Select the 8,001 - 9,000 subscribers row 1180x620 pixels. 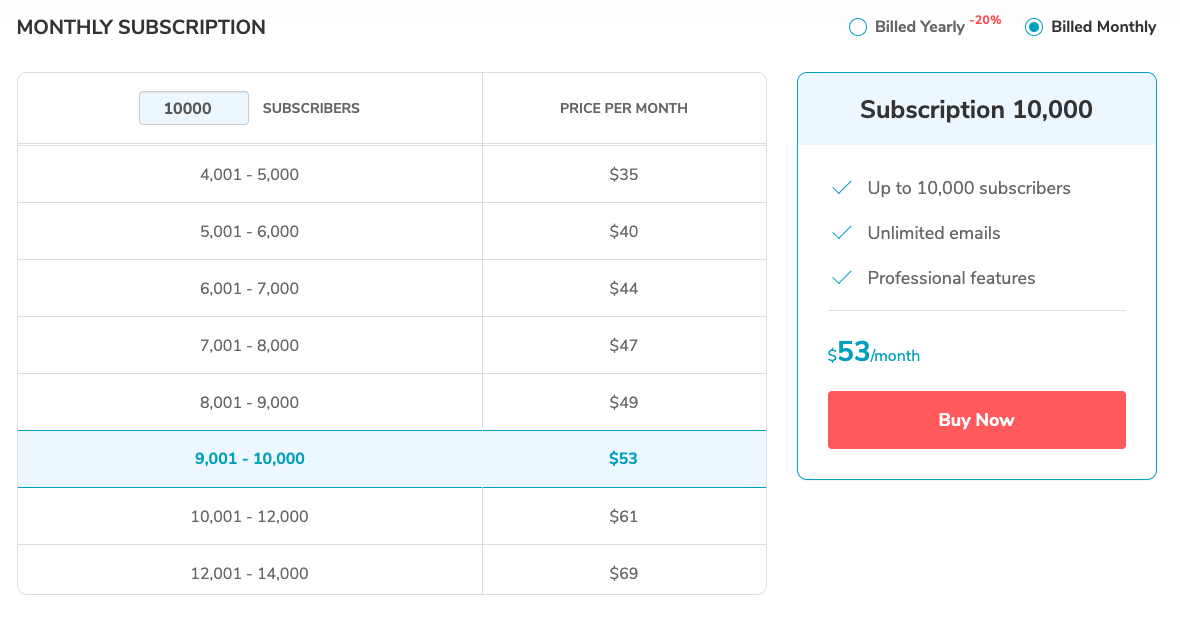[250, 403]
